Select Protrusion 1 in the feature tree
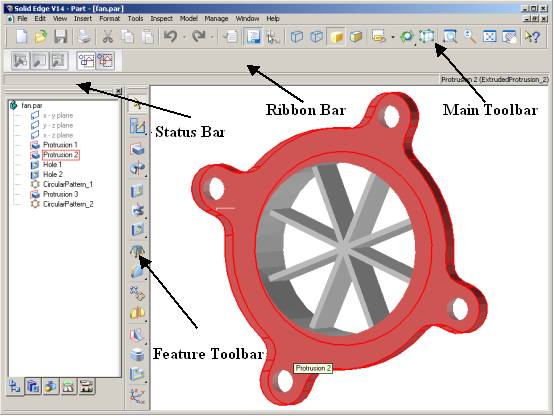This screenshot has width=554, height=416. pos(60,145)
